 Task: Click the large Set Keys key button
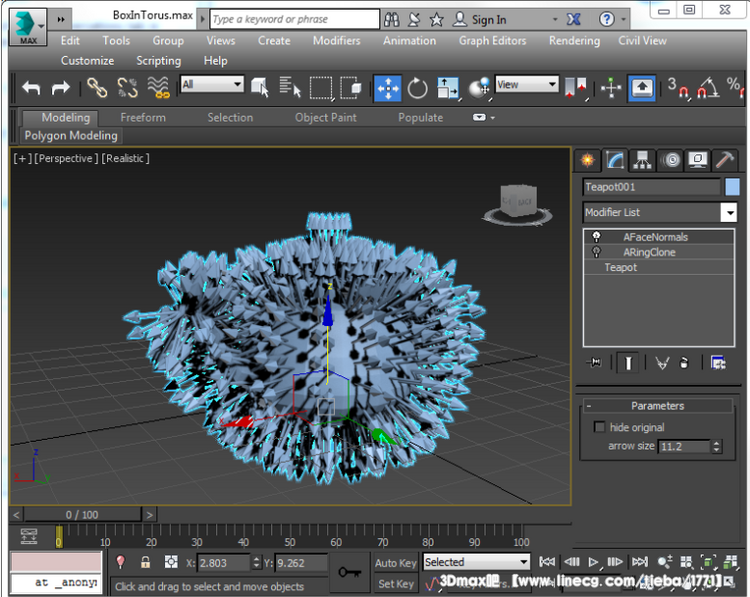click(350, 573)
